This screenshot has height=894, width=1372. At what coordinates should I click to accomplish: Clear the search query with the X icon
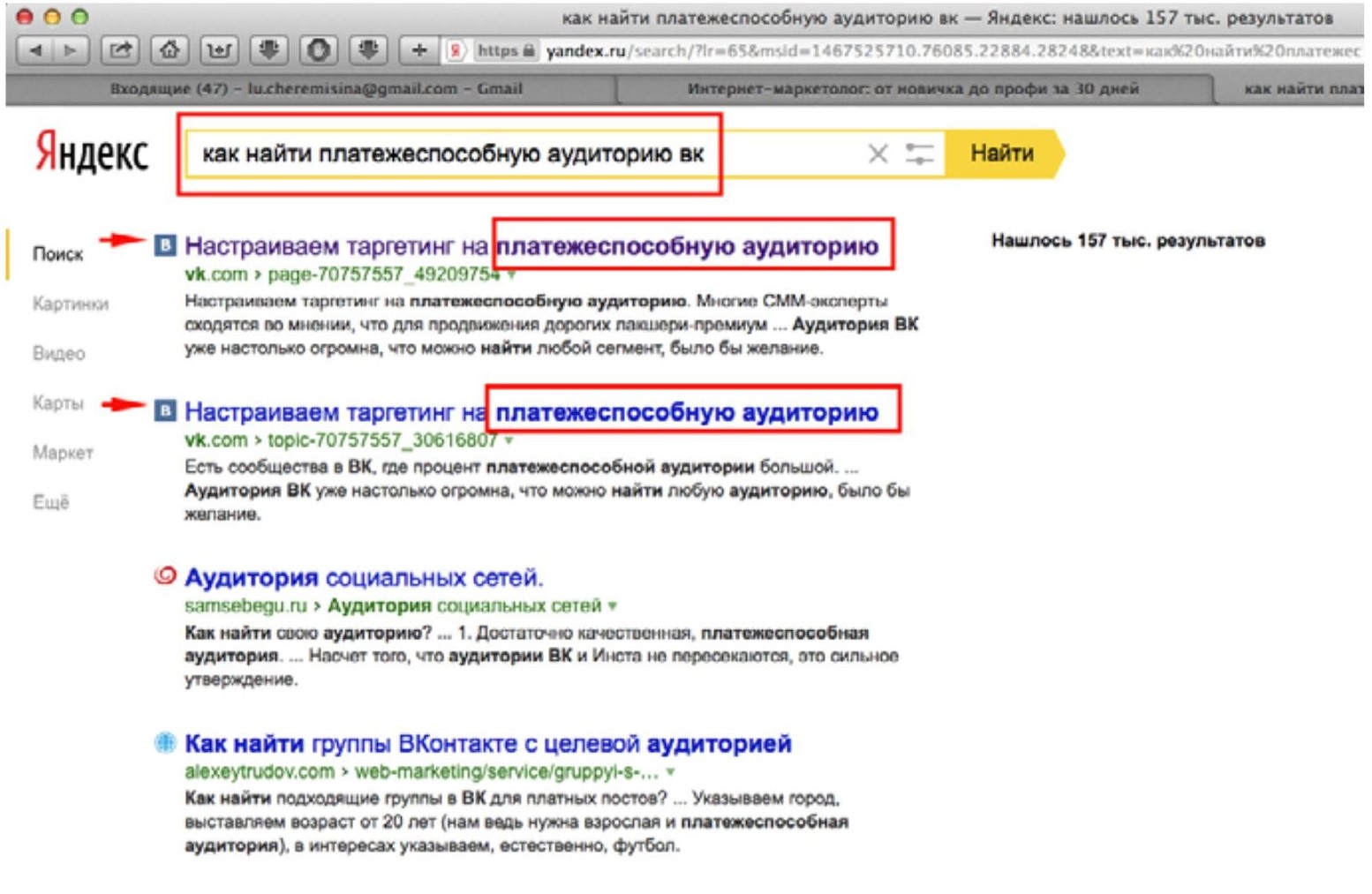pos(877,154)
